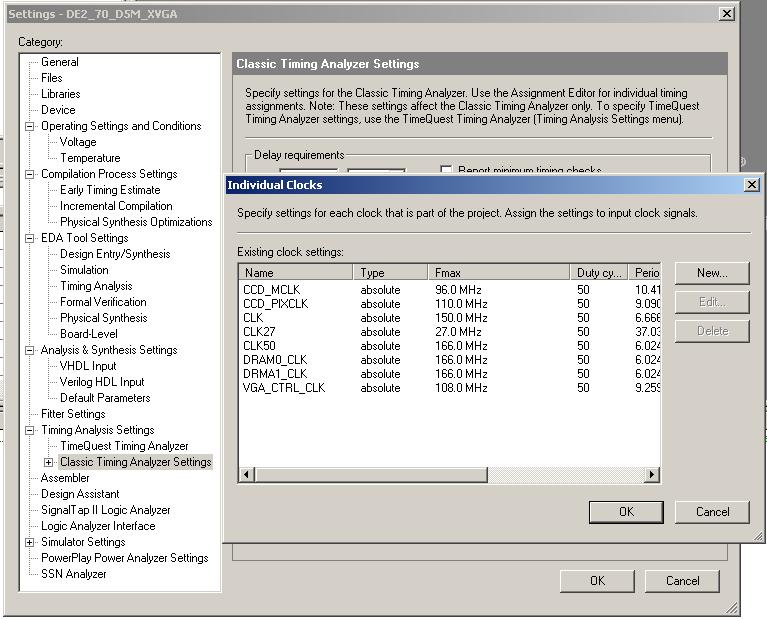Select DRMA1_CLK clock entry

coord(450,374)
